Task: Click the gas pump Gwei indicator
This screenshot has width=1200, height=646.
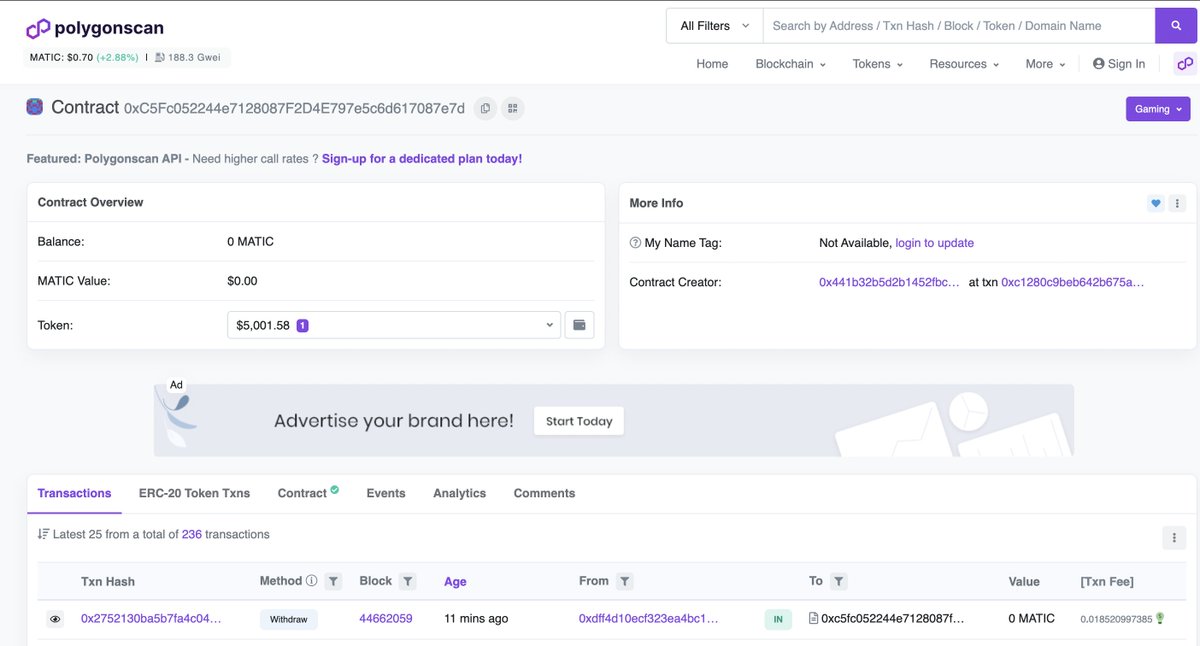Action: (x=187, y=58)
